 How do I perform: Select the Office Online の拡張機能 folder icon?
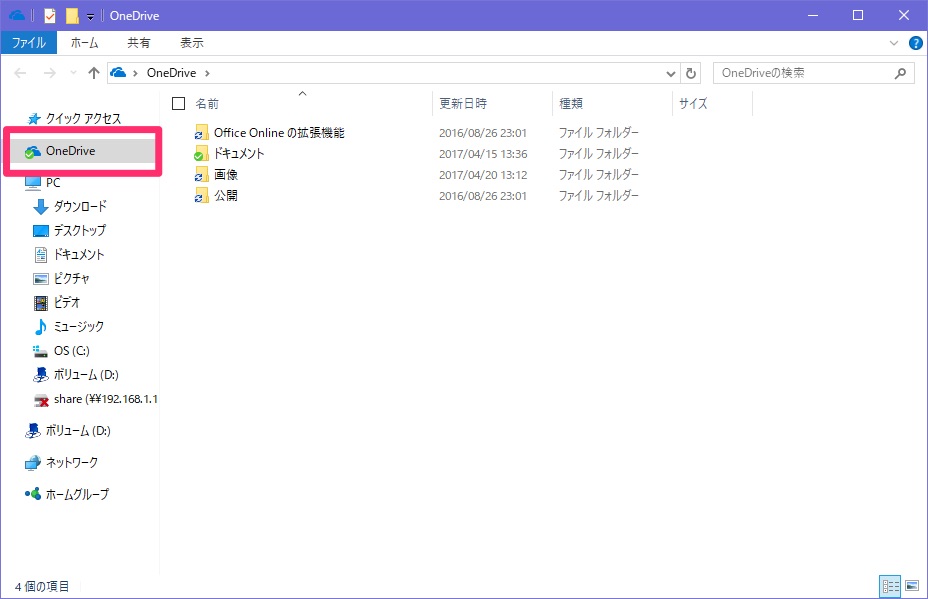[202, 133]
